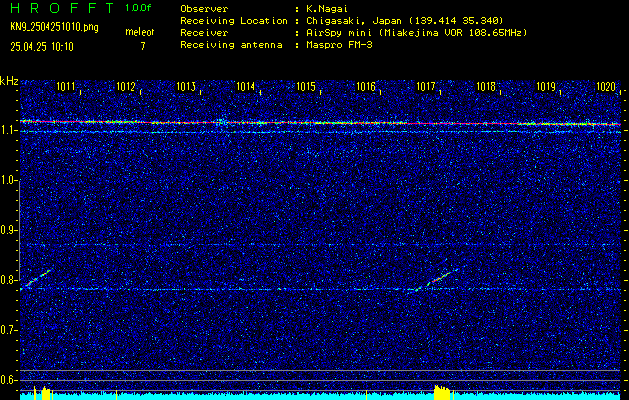
Task: Click the 1016 time marker
Action: [x=366, y=87]
